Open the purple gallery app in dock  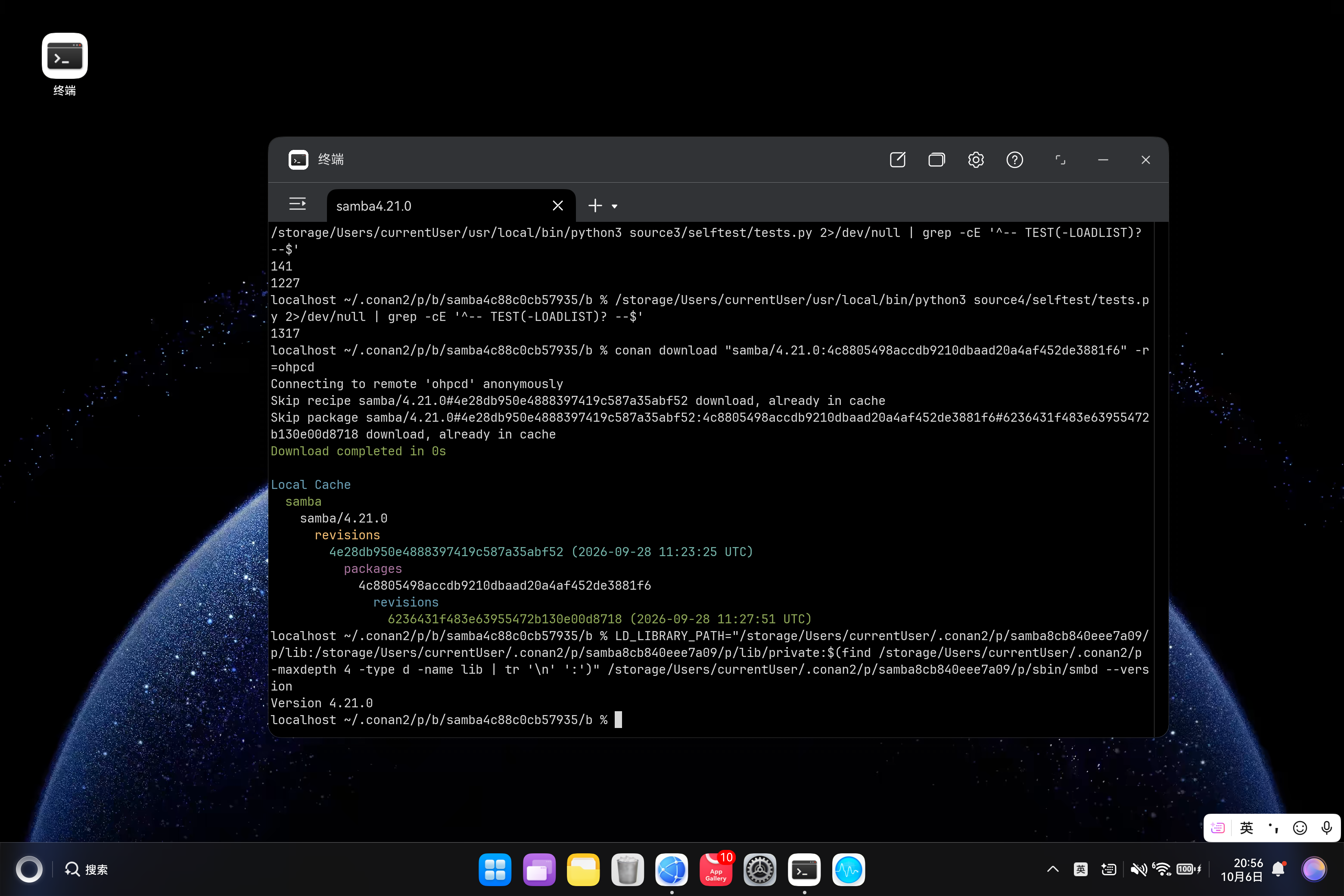coord(539,870)
